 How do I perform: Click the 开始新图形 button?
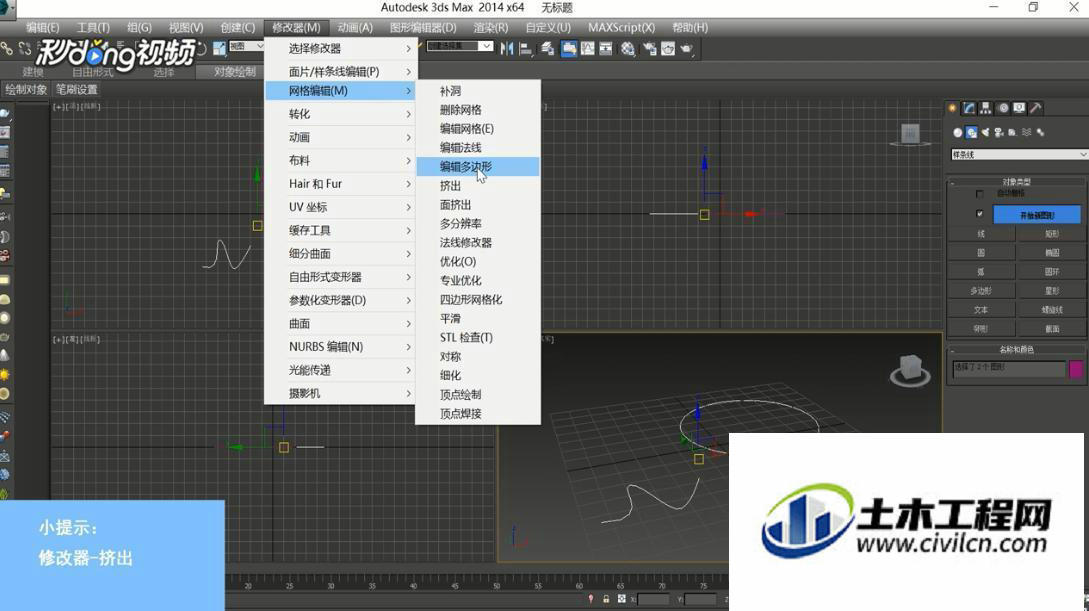pyautogui.click(x=1037, y=215)
